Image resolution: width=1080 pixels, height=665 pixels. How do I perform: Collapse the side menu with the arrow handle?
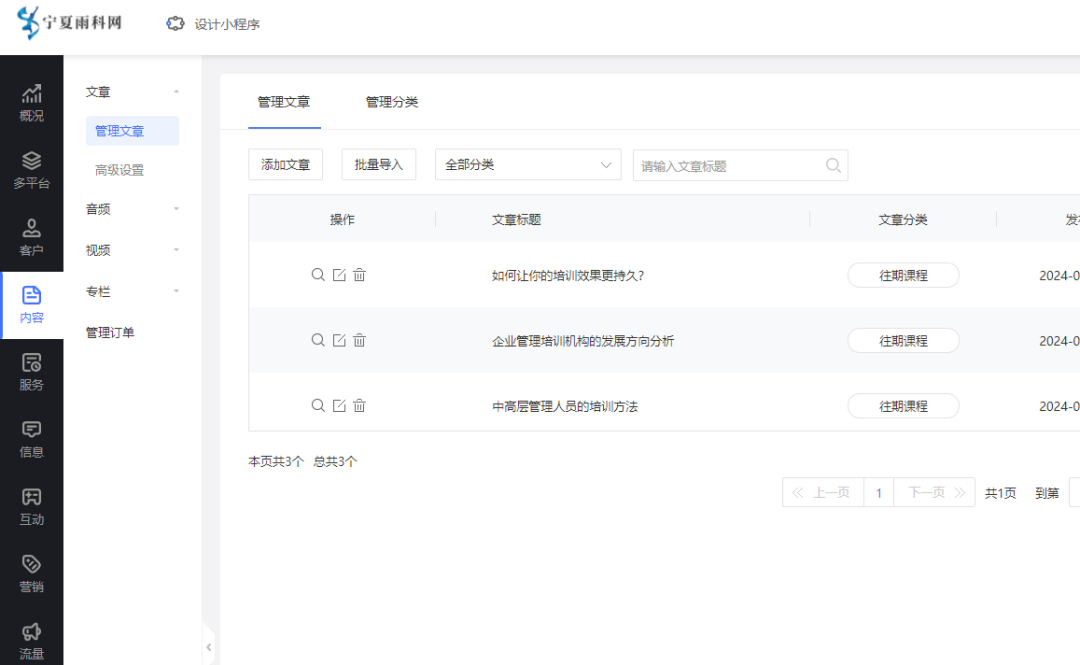(x=209, y=646)
